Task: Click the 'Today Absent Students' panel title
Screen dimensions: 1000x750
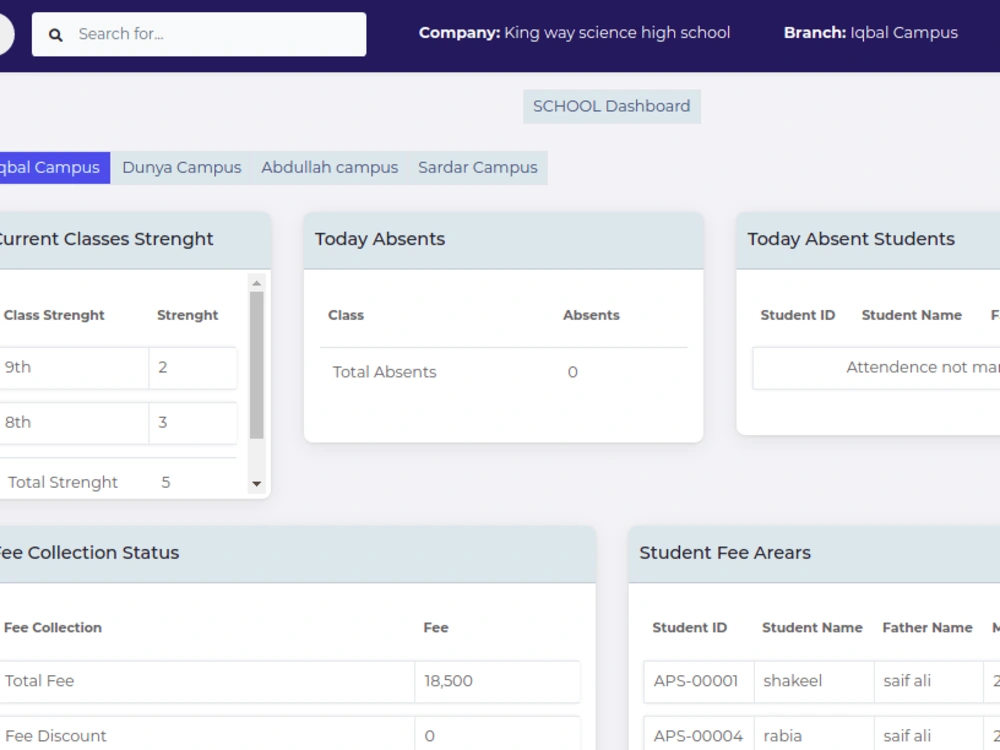Action: pyautogui.click(x=851, y=239)
